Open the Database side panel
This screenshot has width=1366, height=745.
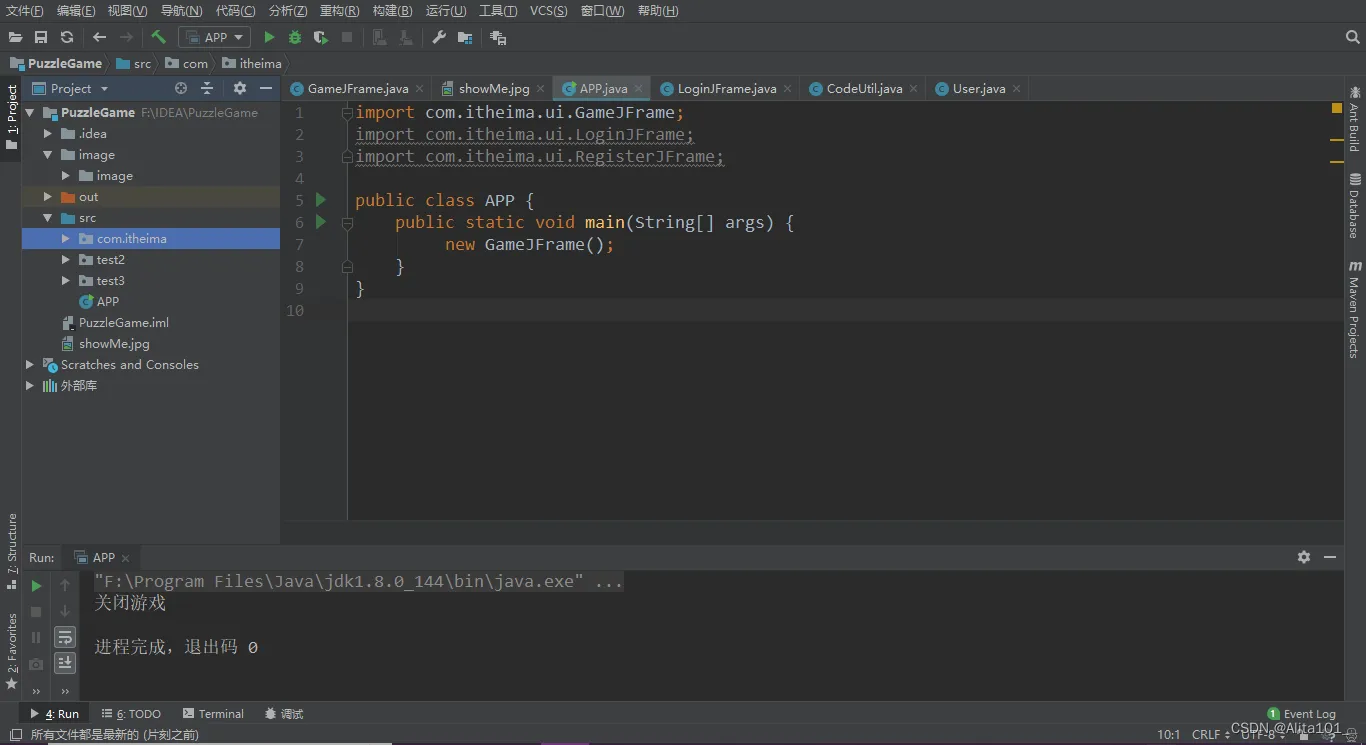coord(1354,206)
